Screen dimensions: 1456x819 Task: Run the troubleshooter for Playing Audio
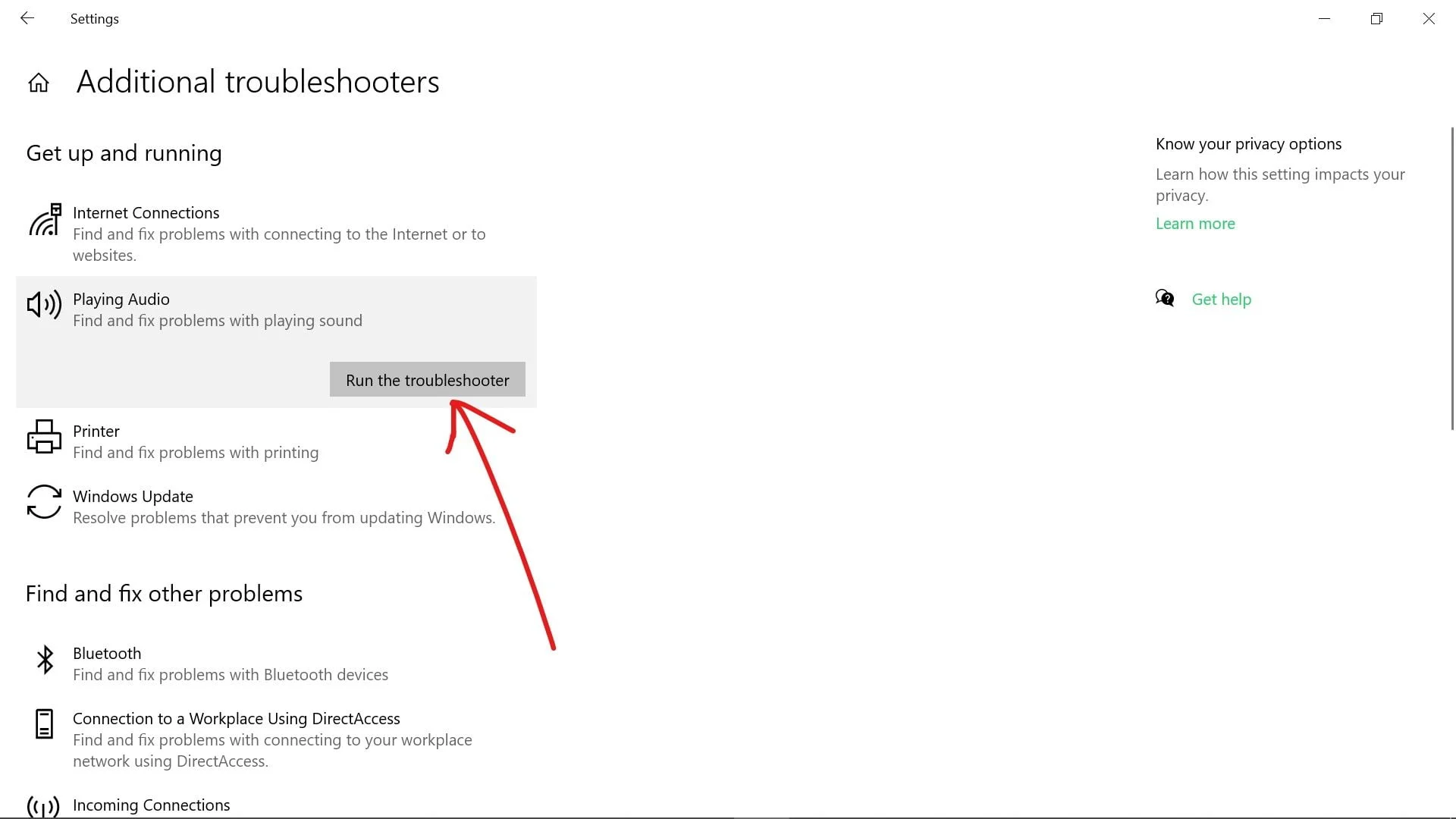[x=427, y=380]
